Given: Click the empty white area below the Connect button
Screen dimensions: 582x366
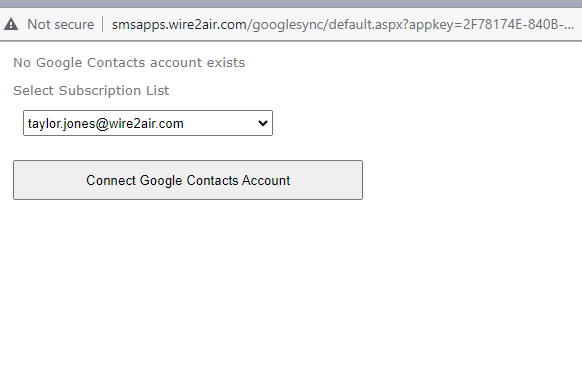Looking at the screenshot, I should click(x=291, y=282).
